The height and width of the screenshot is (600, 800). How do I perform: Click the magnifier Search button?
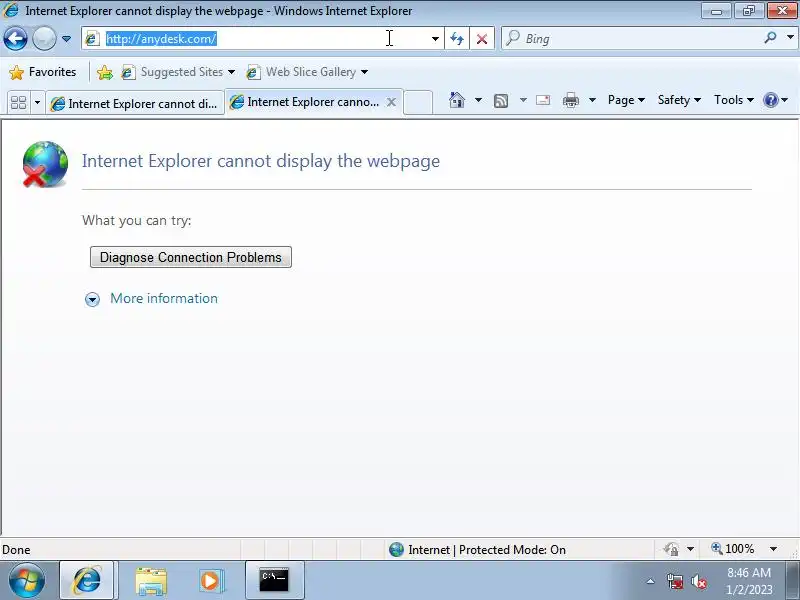click(770, 37)
